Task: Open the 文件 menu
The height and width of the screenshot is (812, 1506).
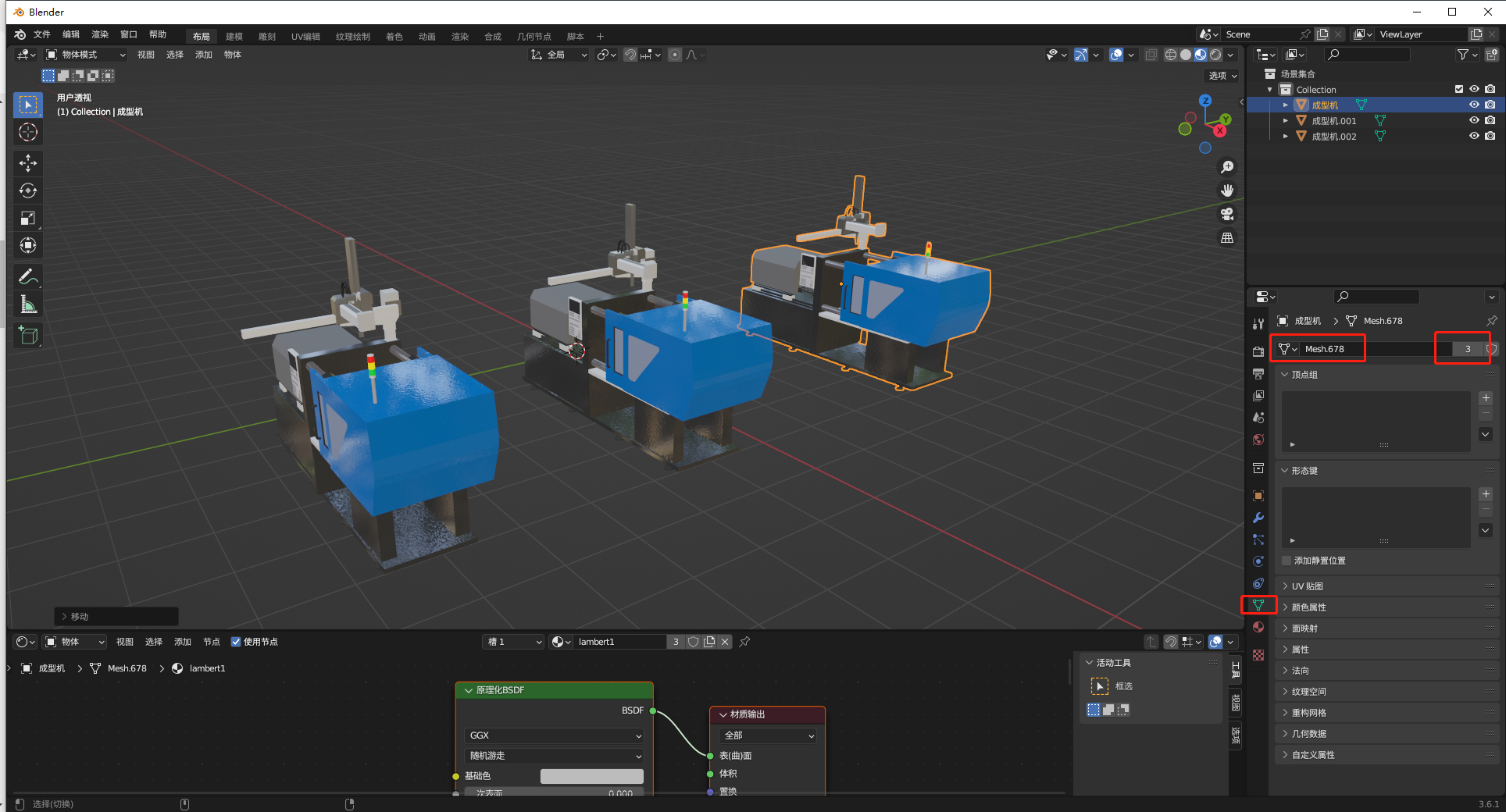Action: [x=42, y=34]
